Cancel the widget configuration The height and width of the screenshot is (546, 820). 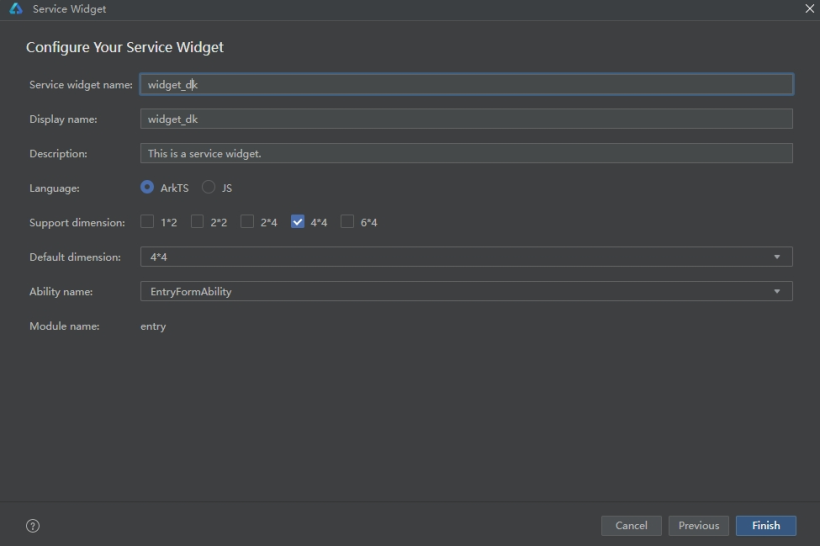click(x=631, y=526)
